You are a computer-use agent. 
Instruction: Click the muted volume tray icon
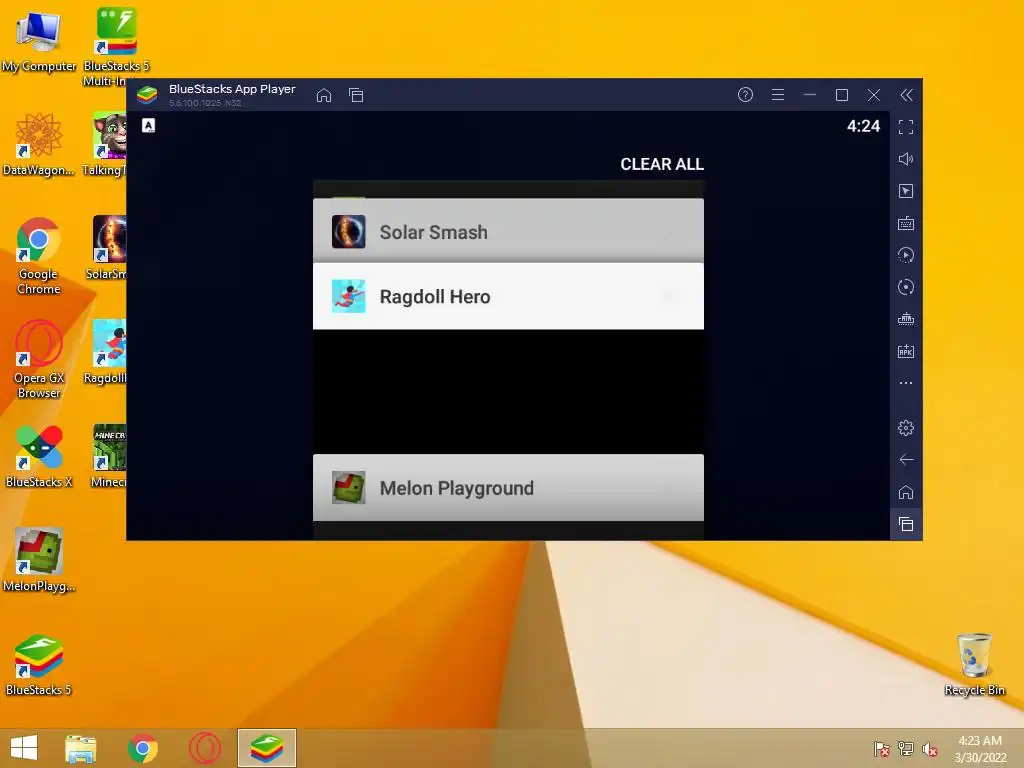930,749
